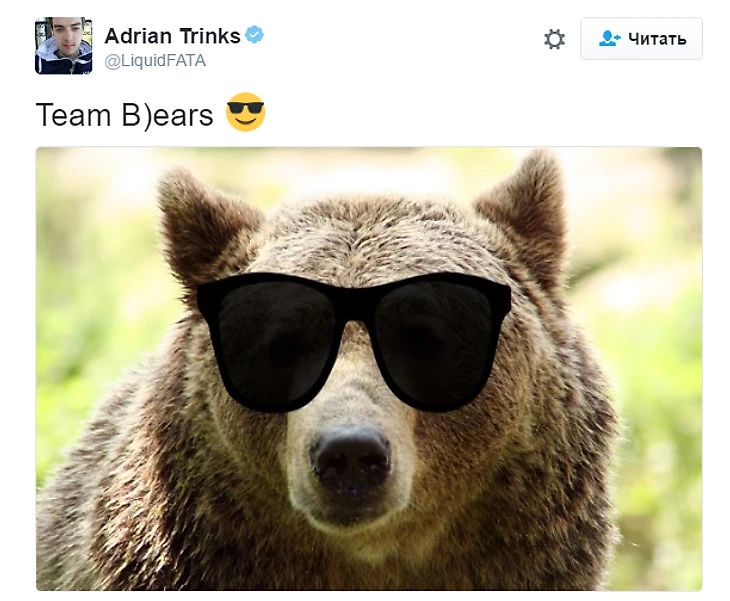Open the Adrian Trinks display name link
The image size is (730, 601).
click(x=172, y=36)
